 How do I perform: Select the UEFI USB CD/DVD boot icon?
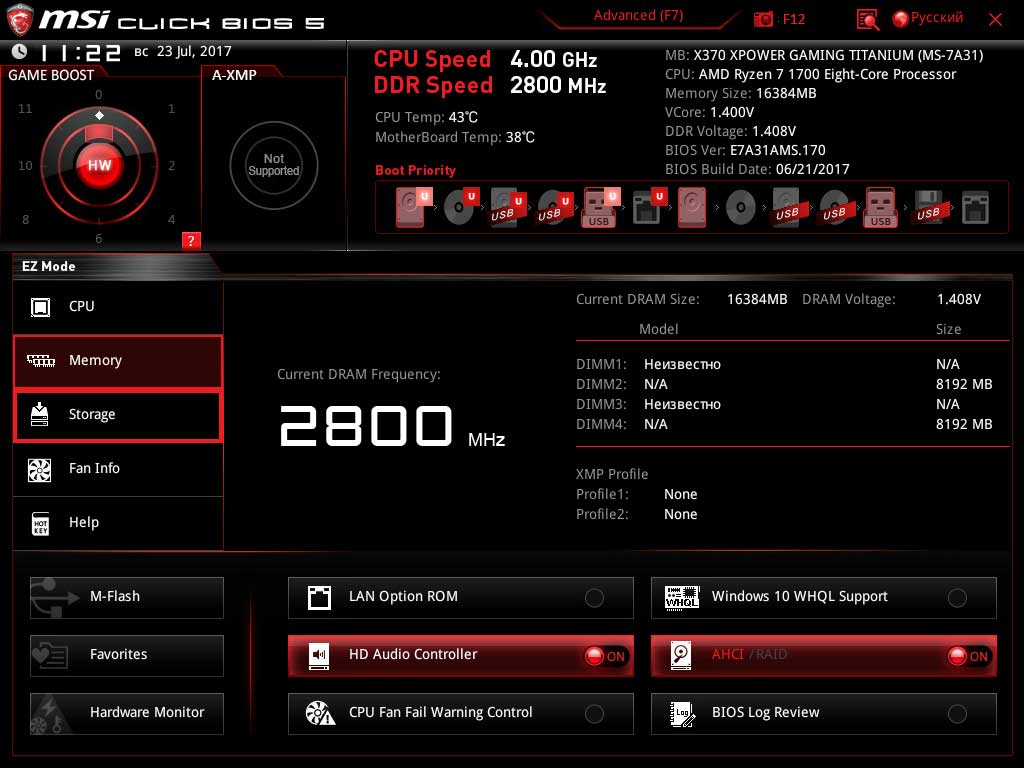[x=554, y=208]
